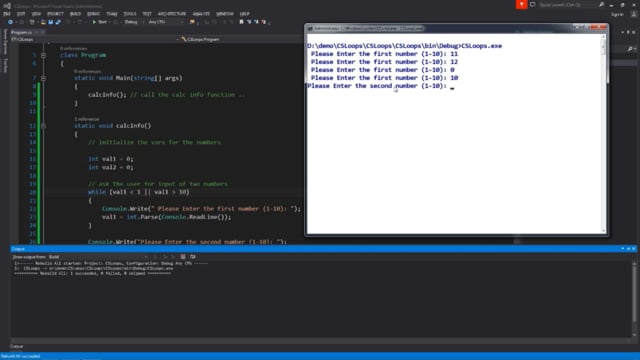The image size is (640, 360).
Task: Open the TEST menu
Action: pyautogui.click(x=147, y=14)
